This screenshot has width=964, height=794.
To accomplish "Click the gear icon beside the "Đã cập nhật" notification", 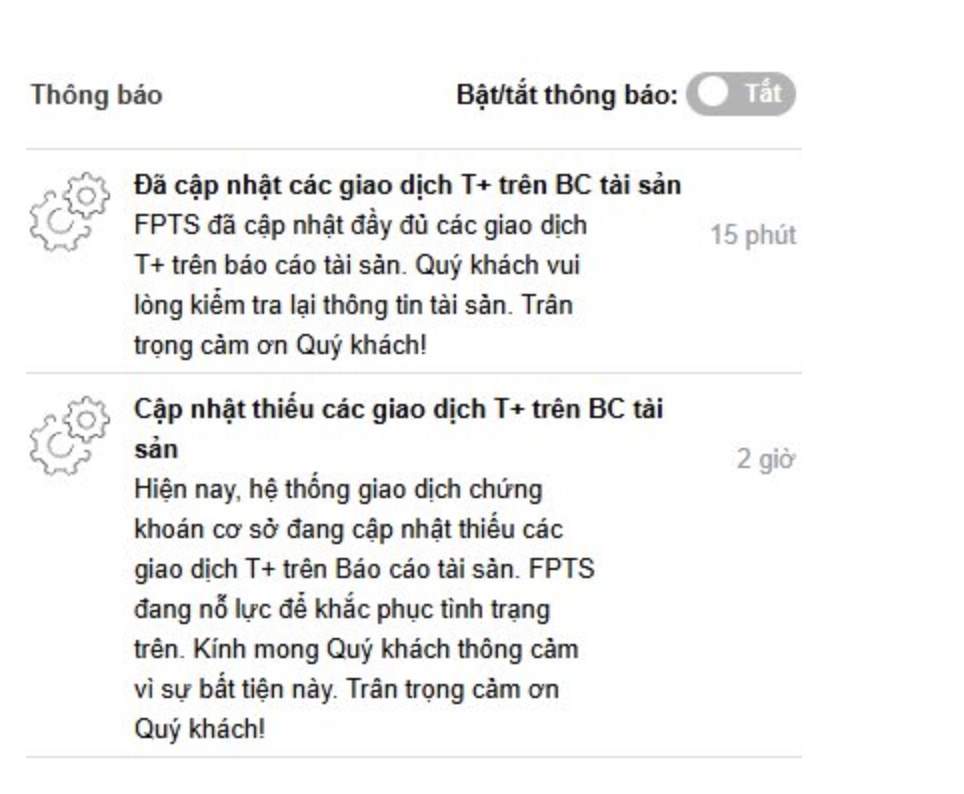I will tap(69, 211).
